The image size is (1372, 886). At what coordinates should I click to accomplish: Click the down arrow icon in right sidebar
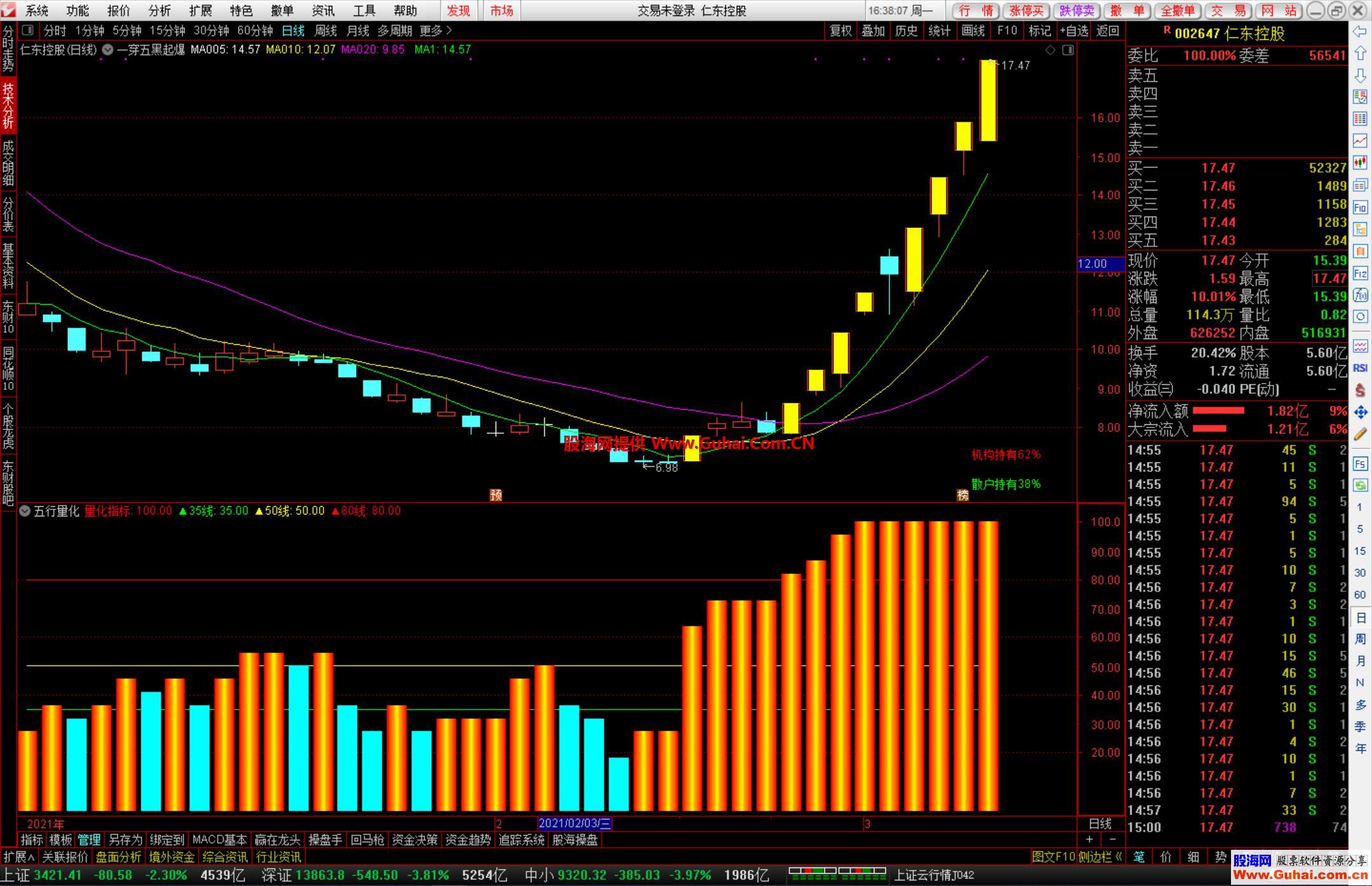[x=1360, y=76]
